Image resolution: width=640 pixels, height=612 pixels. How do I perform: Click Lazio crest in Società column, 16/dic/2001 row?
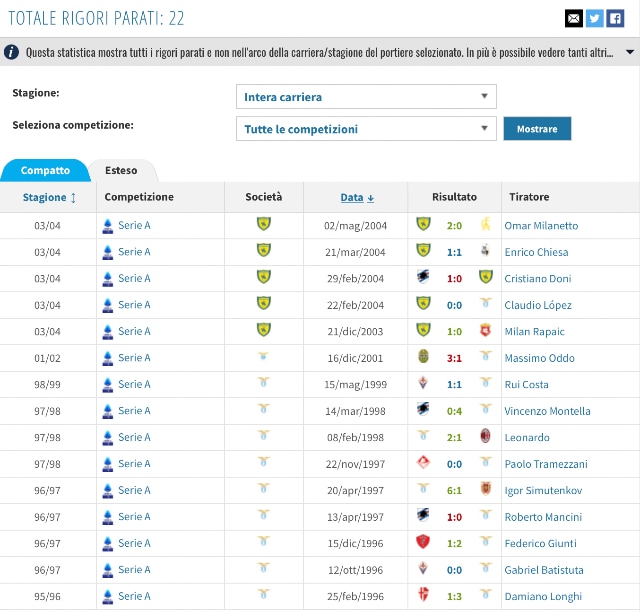(x=264, y=356)
